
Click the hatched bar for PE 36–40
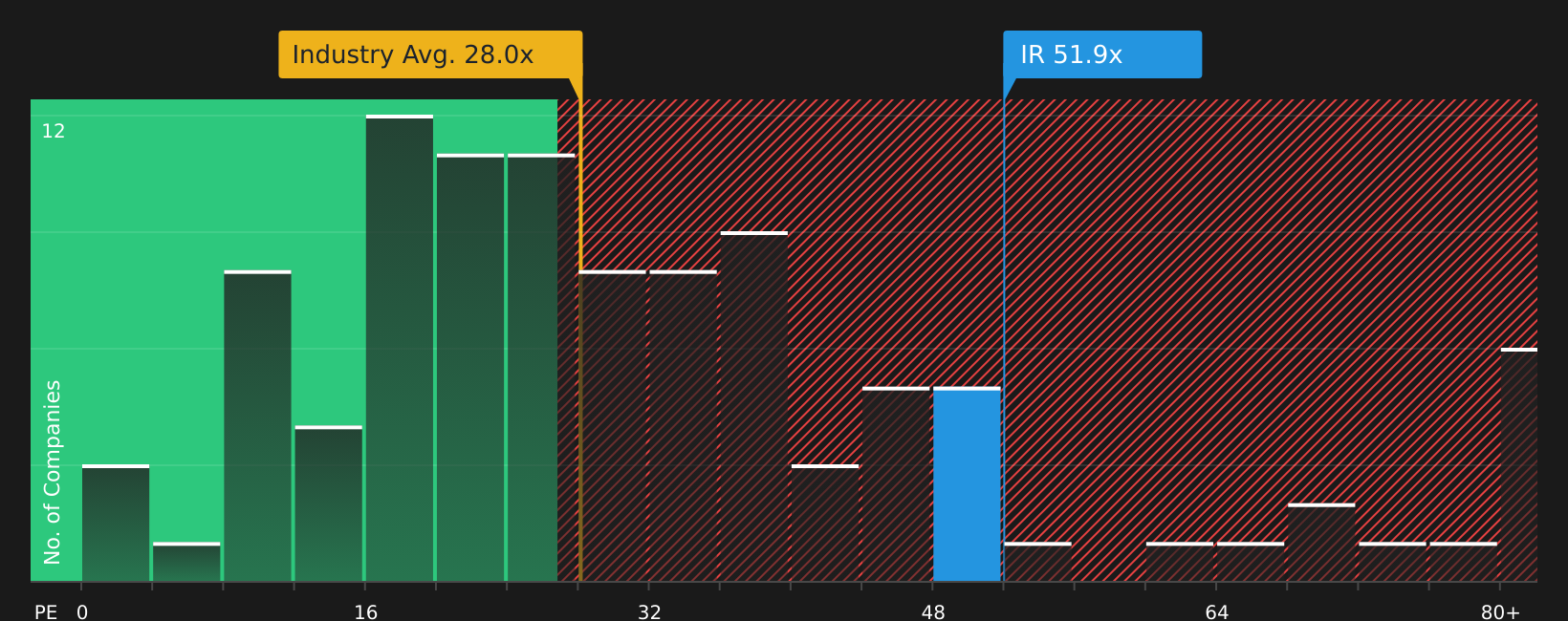pos(754,407)
